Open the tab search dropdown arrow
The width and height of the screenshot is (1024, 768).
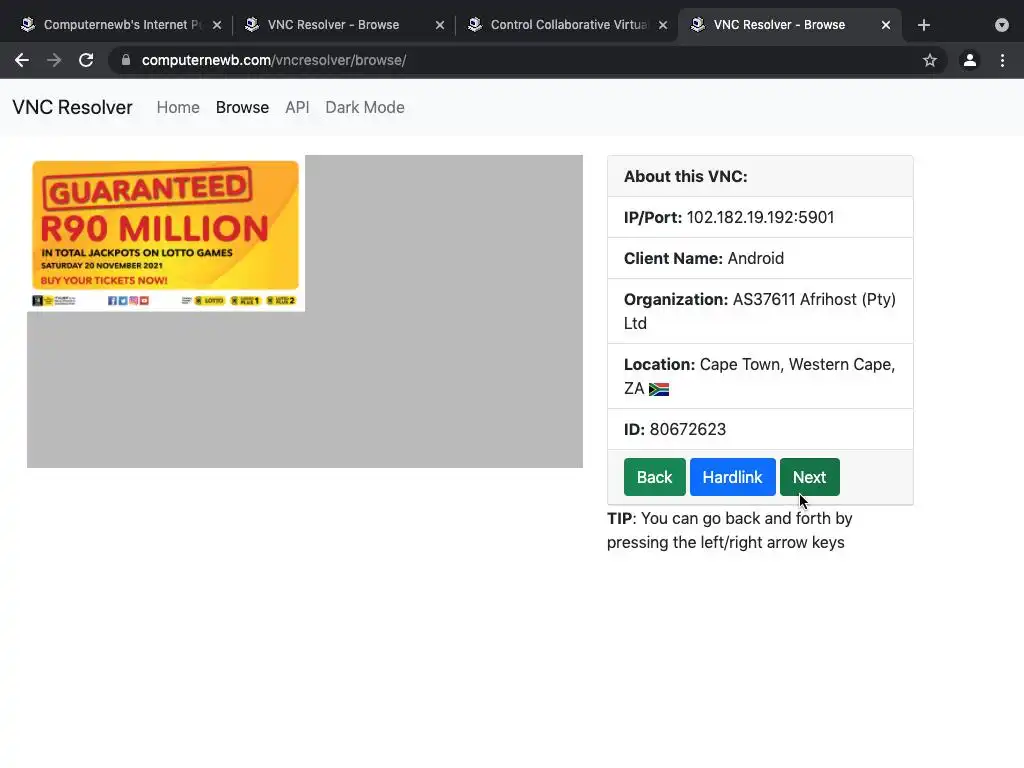point(1002,25)
